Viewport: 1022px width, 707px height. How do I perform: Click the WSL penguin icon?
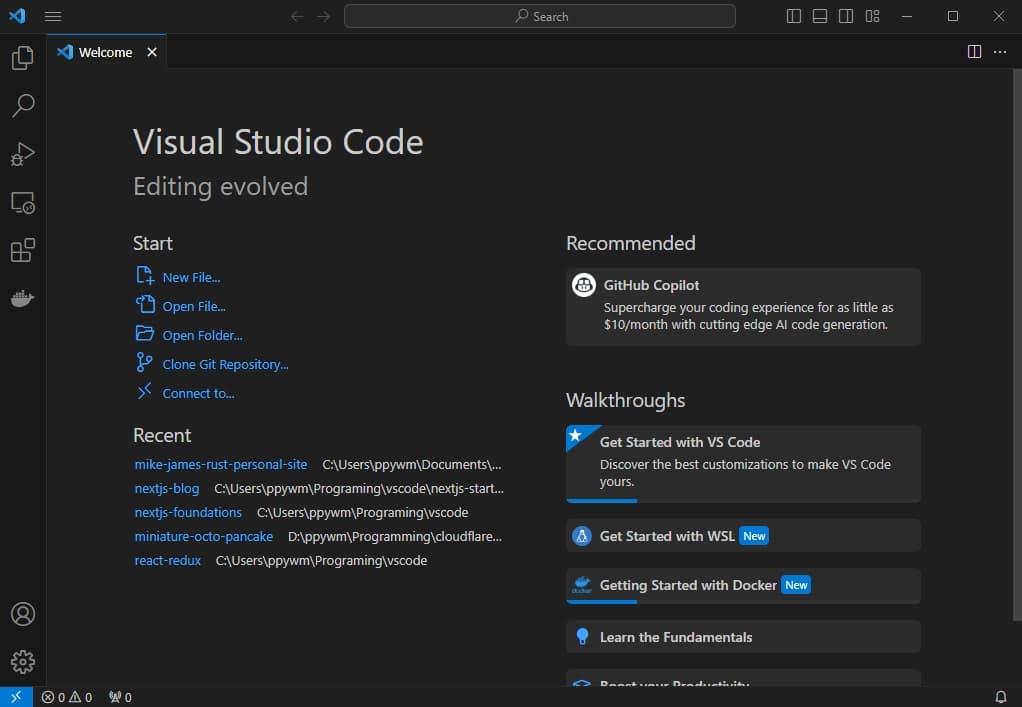[581, 536]
